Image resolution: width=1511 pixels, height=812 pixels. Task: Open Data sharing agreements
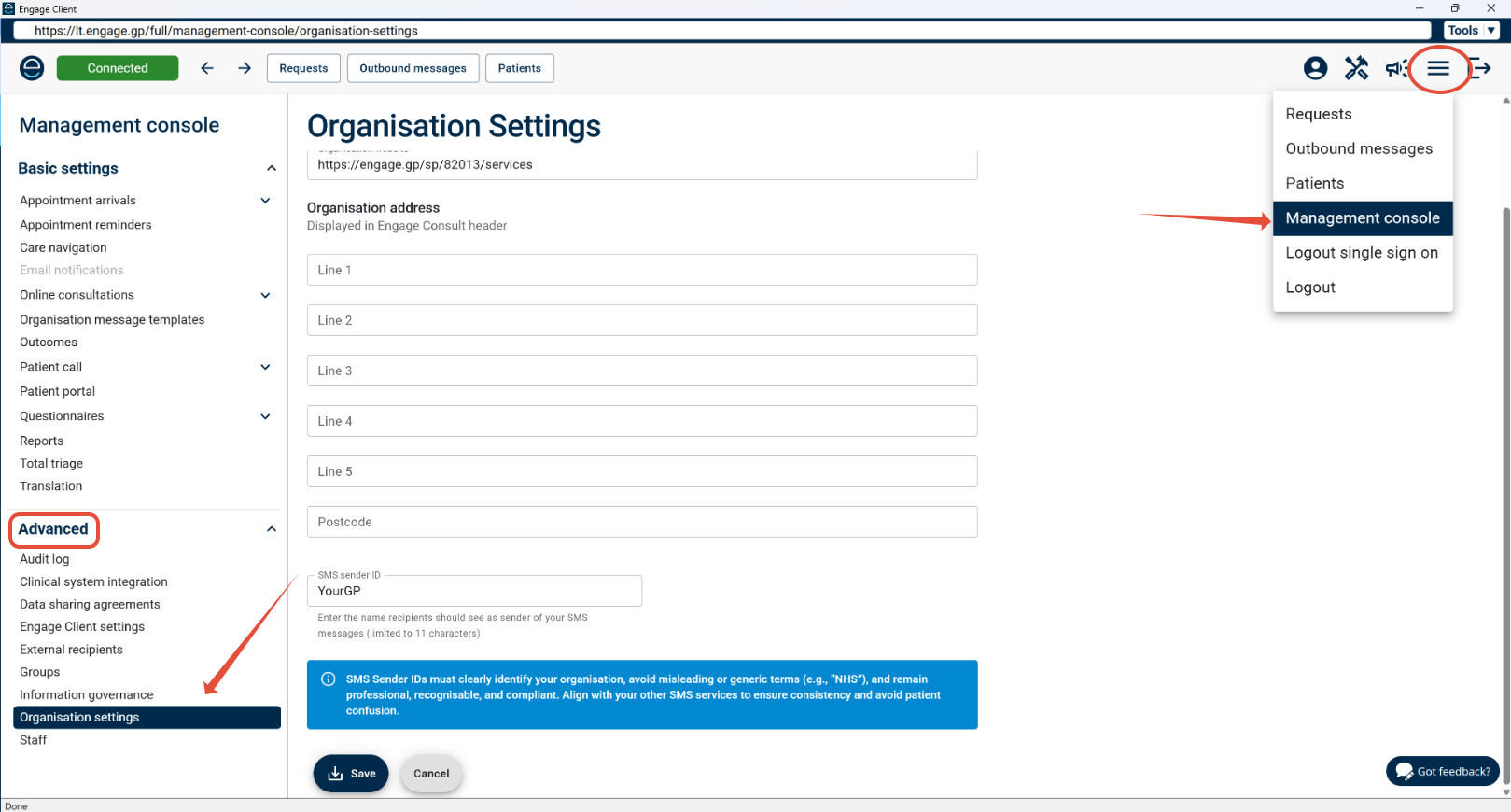[91, 605]
